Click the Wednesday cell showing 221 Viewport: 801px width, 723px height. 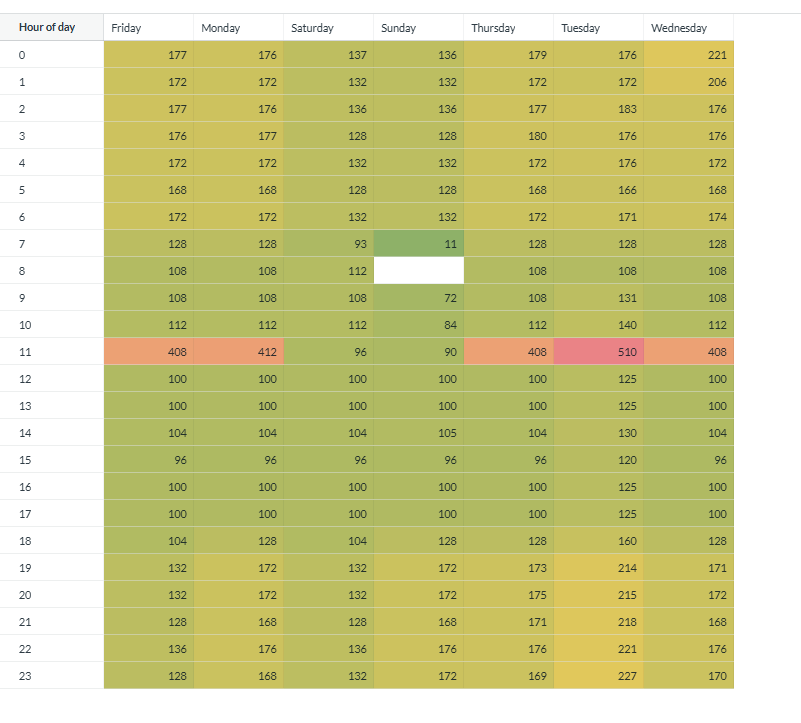pyautogui.click(x=688, y=55)
